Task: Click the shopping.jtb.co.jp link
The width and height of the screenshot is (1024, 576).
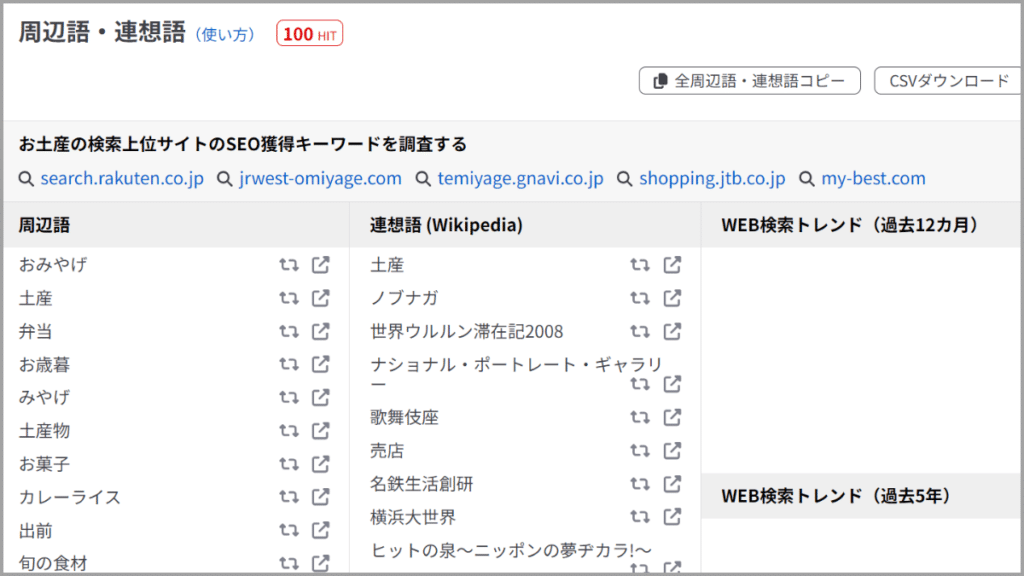Action: coord(712,179)
